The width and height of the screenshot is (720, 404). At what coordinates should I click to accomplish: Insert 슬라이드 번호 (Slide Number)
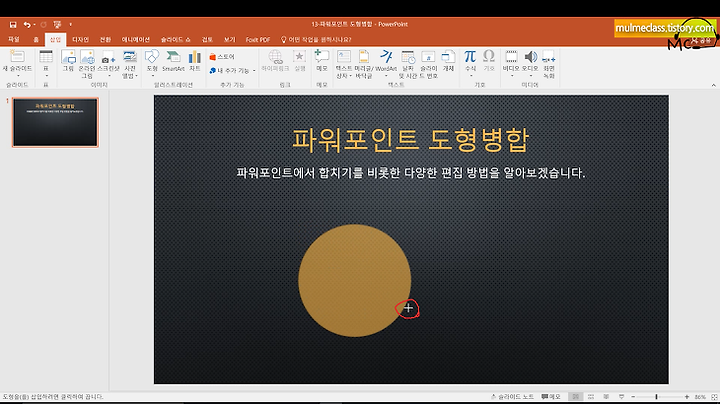(428, 64)
